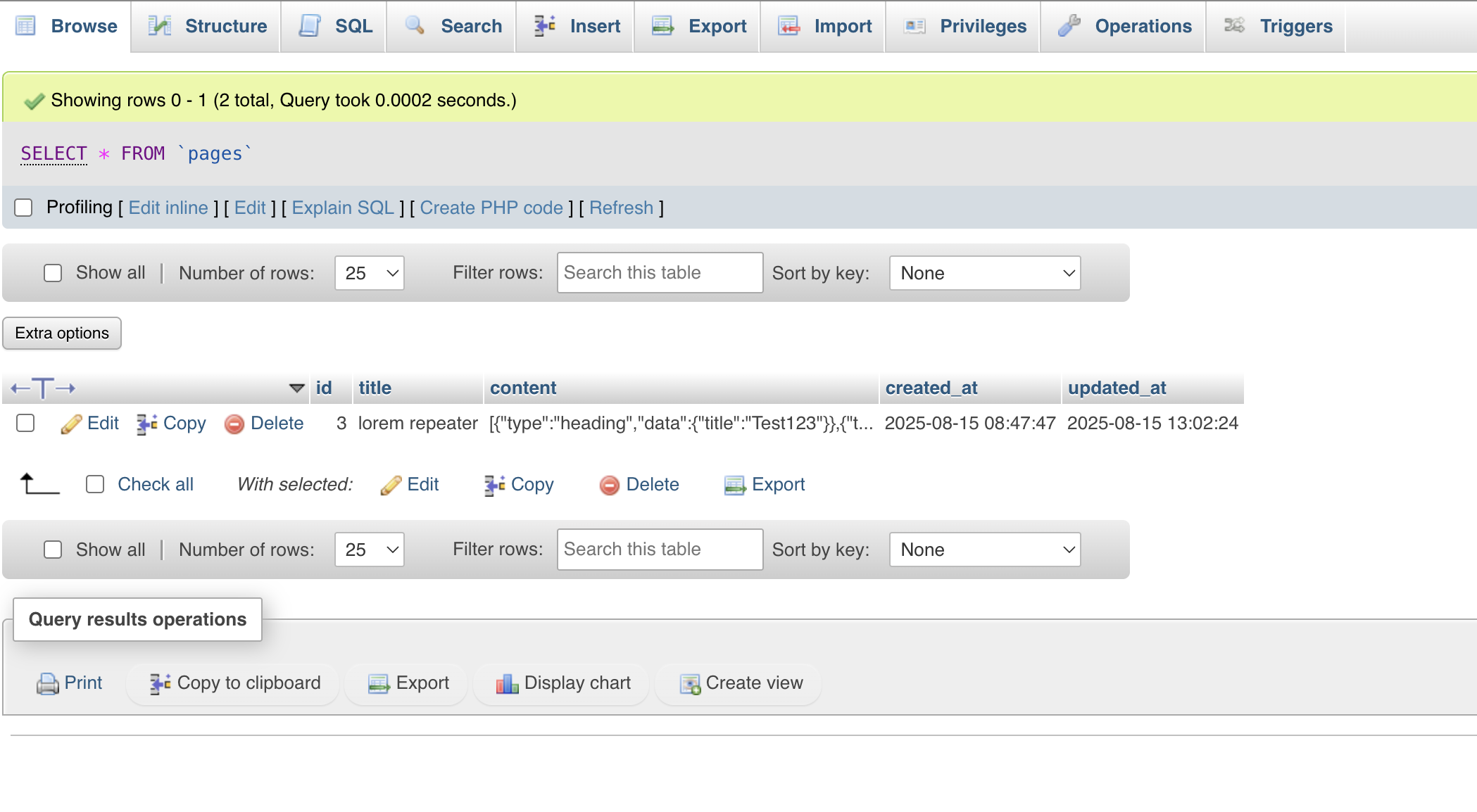Click the Explain SQL link

343,208
